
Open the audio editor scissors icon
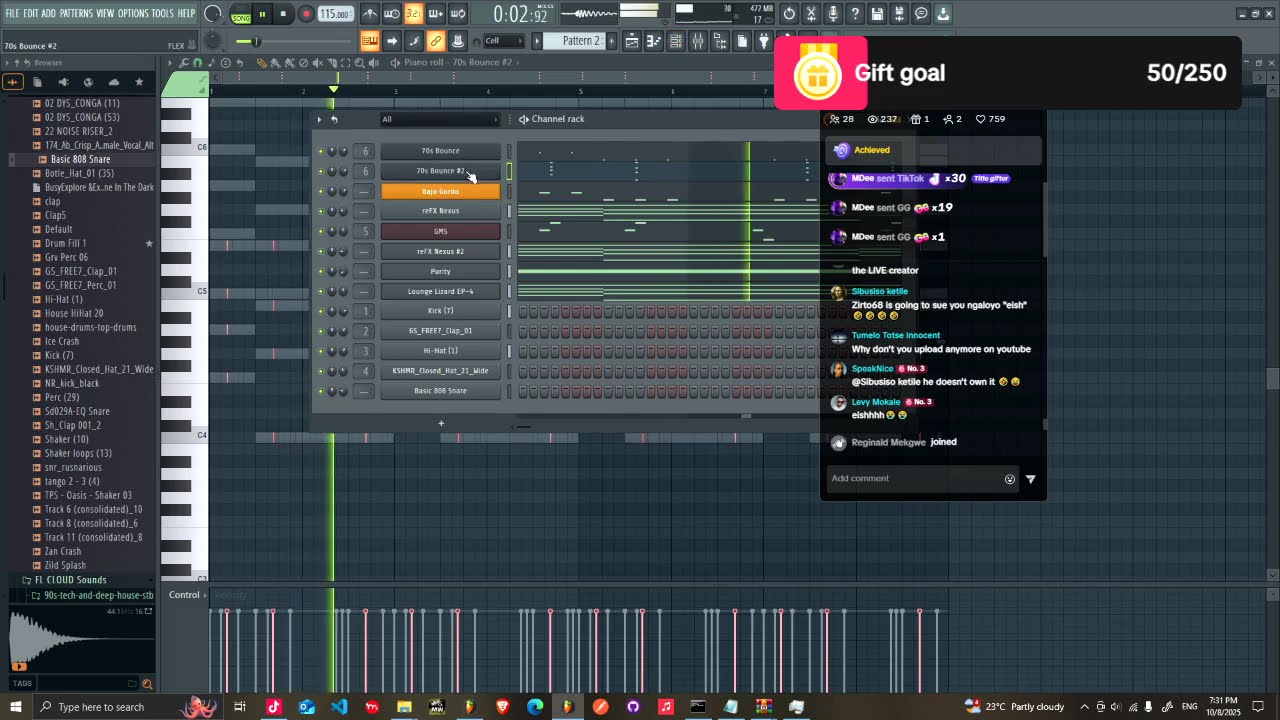[x=811, y=14]
